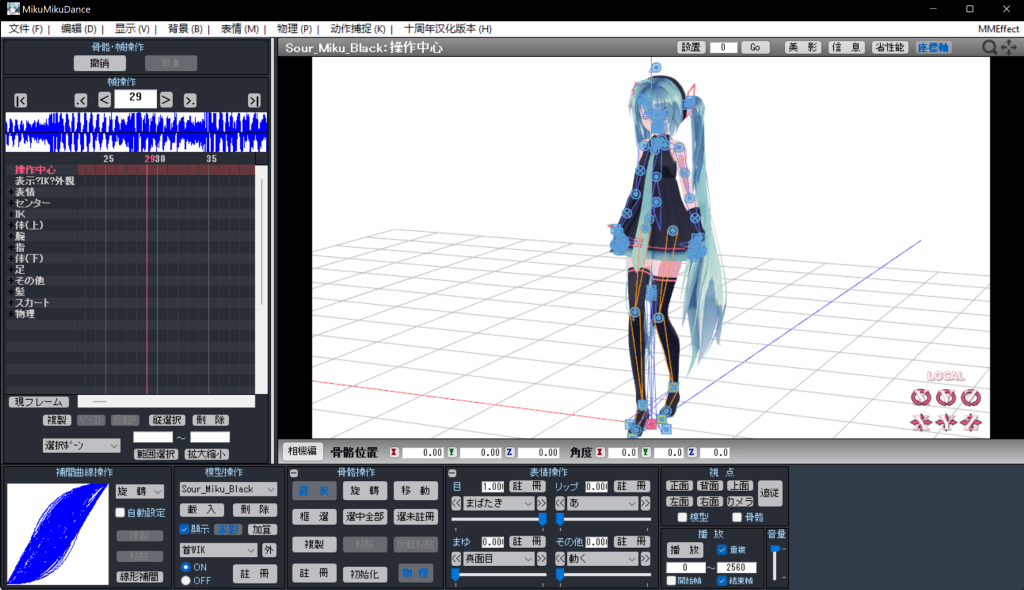Jump to the last frame button
This screenshot has height=590, width=1024.
click(254, 99)
